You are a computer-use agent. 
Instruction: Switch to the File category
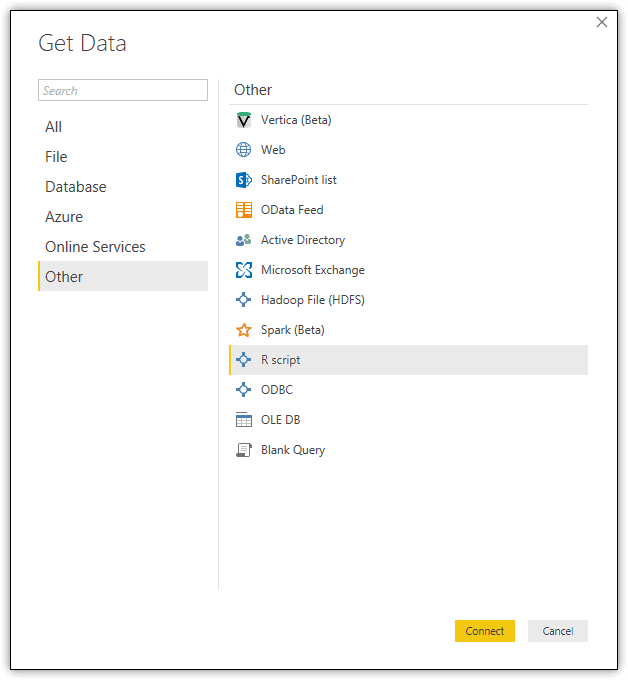pyautogui.click(x=123, y=157)
